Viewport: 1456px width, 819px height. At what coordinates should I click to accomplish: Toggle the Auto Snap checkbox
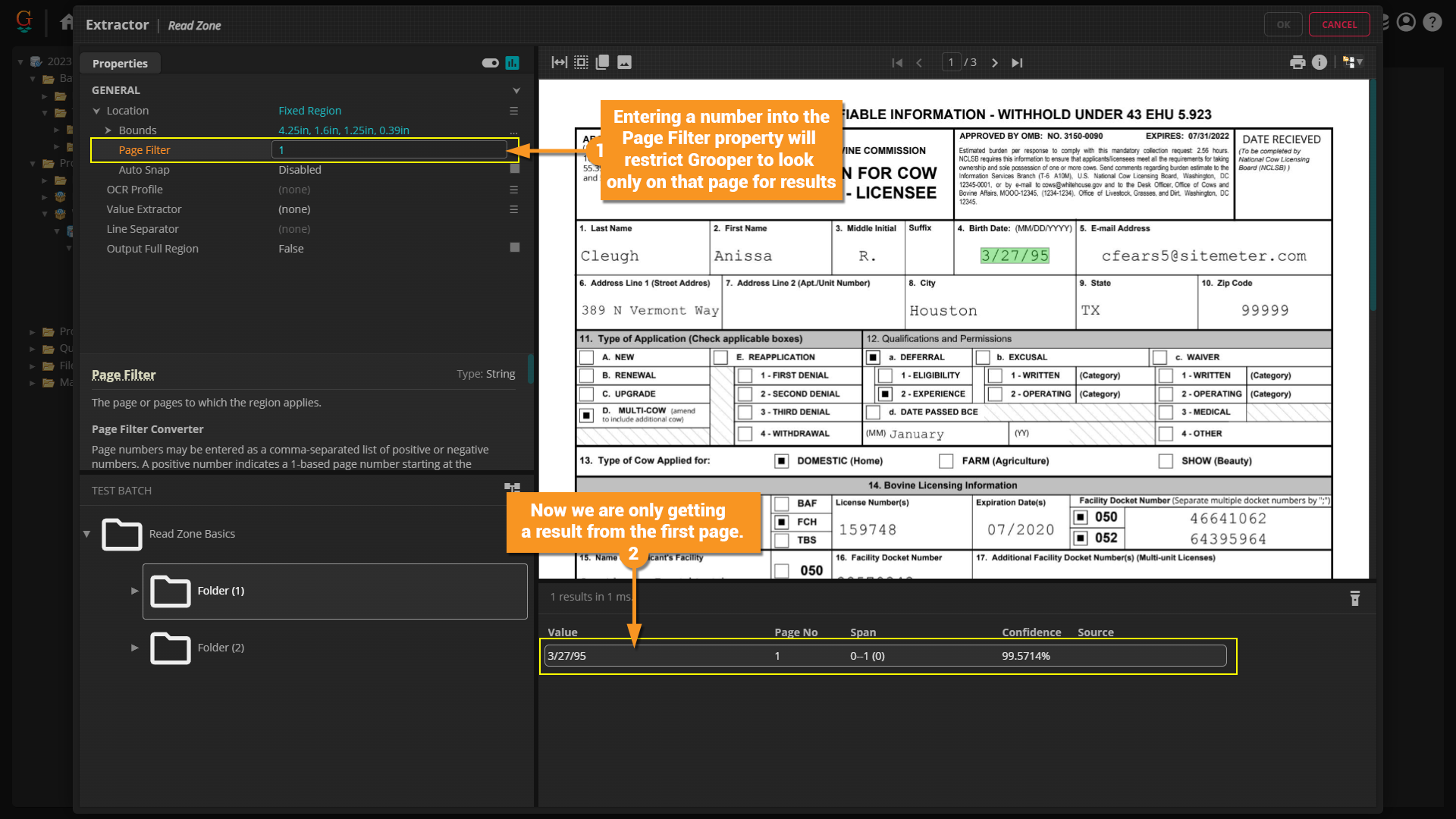[x=515, y=169]
